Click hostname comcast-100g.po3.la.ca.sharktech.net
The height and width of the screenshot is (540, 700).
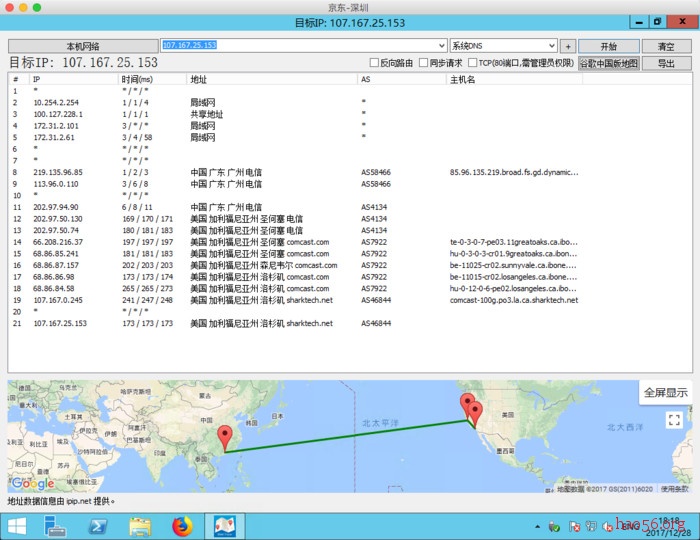(514, 300)
